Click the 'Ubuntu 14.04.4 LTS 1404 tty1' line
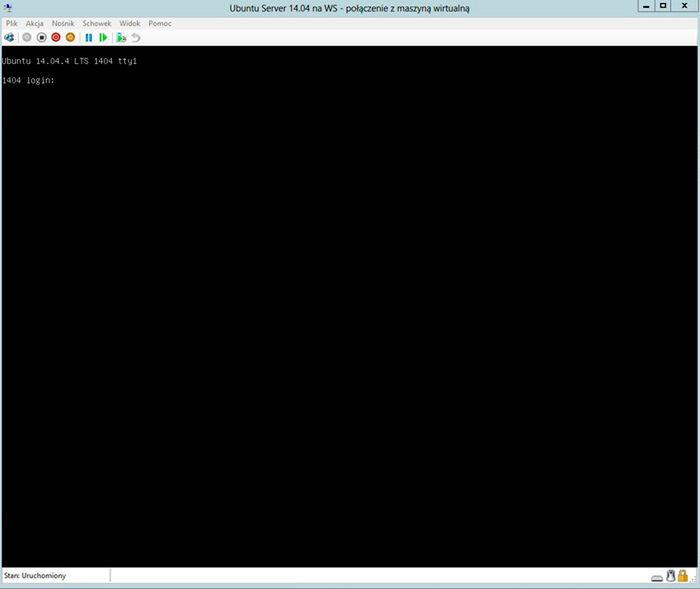 (x=69, y=61)
